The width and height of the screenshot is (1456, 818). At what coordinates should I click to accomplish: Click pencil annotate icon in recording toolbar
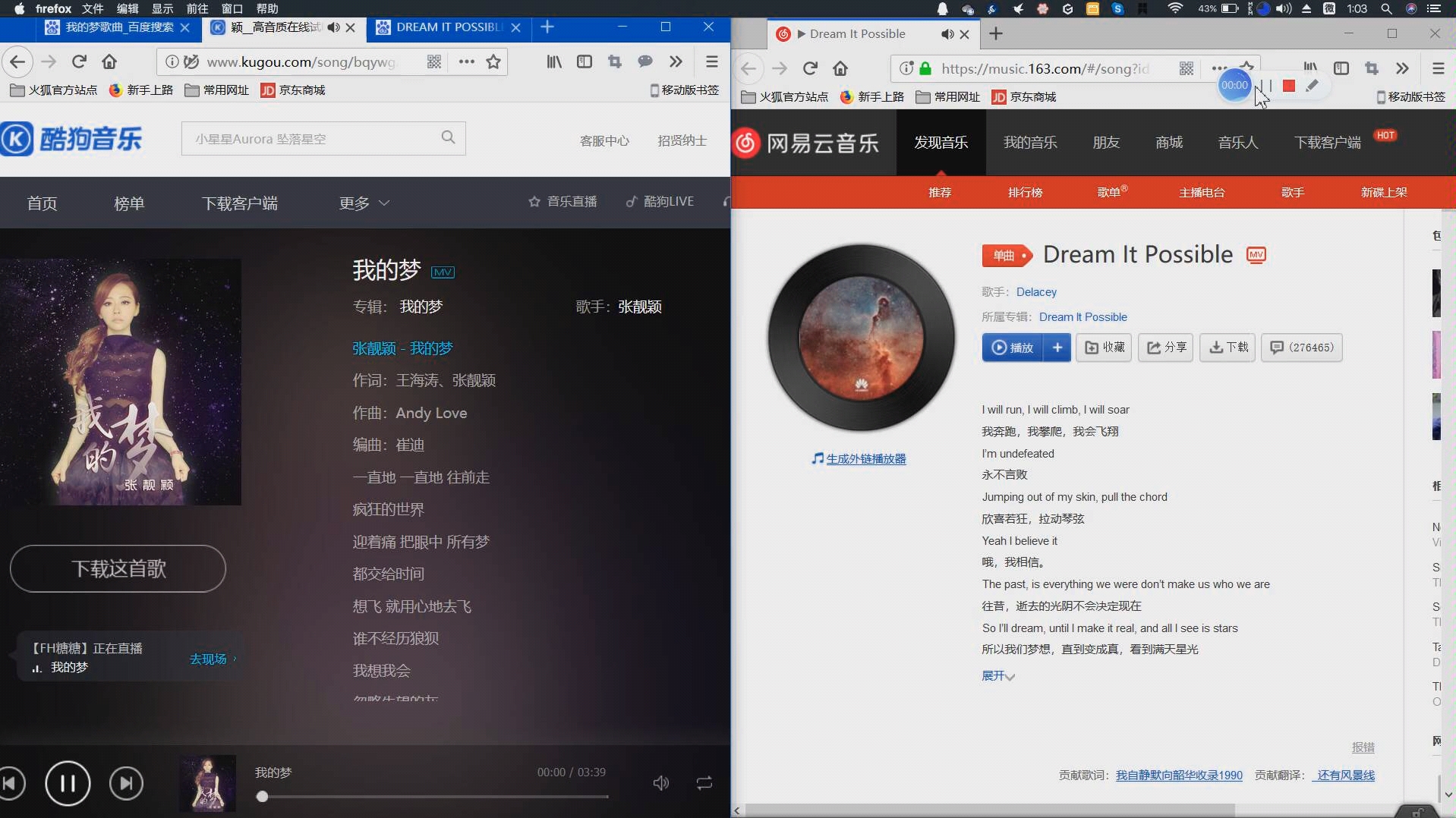click(1312, 86)
